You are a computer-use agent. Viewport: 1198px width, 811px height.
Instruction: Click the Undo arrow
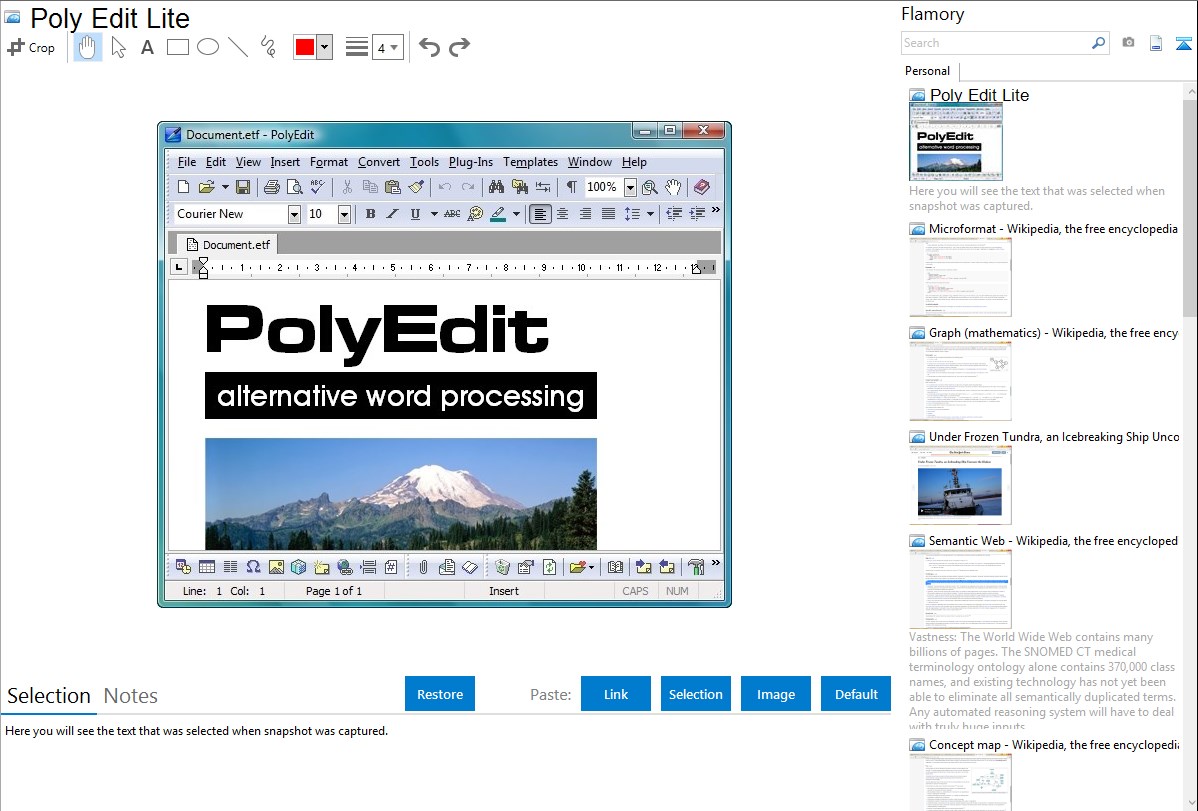429,47
